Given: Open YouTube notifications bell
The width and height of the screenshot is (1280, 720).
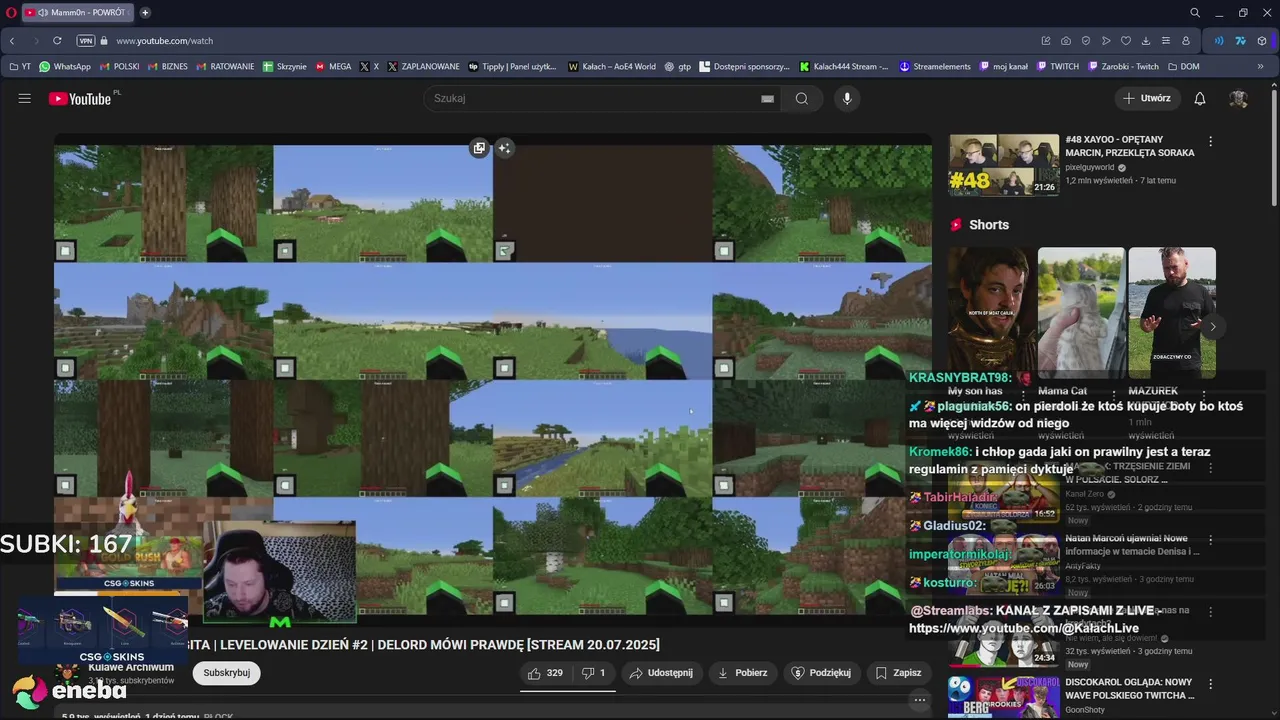Looking at the screenshot, I should tap(1200, 98).
